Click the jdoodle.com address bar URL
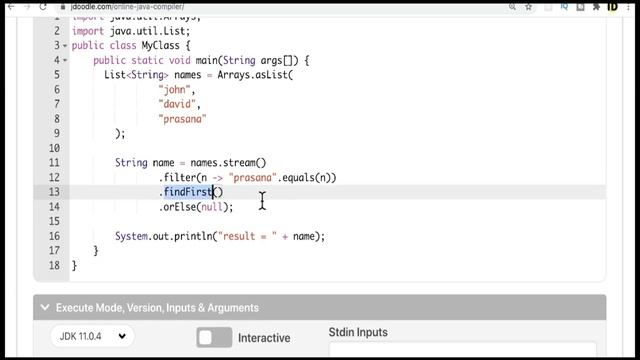 point(127,7)
